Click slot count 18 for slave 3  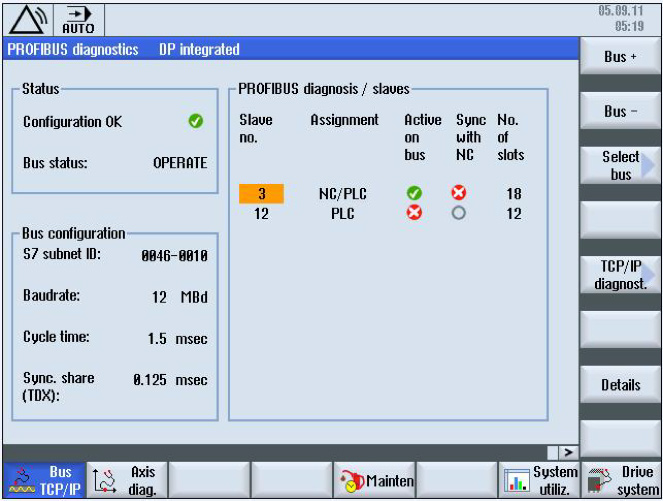(514, 194)
